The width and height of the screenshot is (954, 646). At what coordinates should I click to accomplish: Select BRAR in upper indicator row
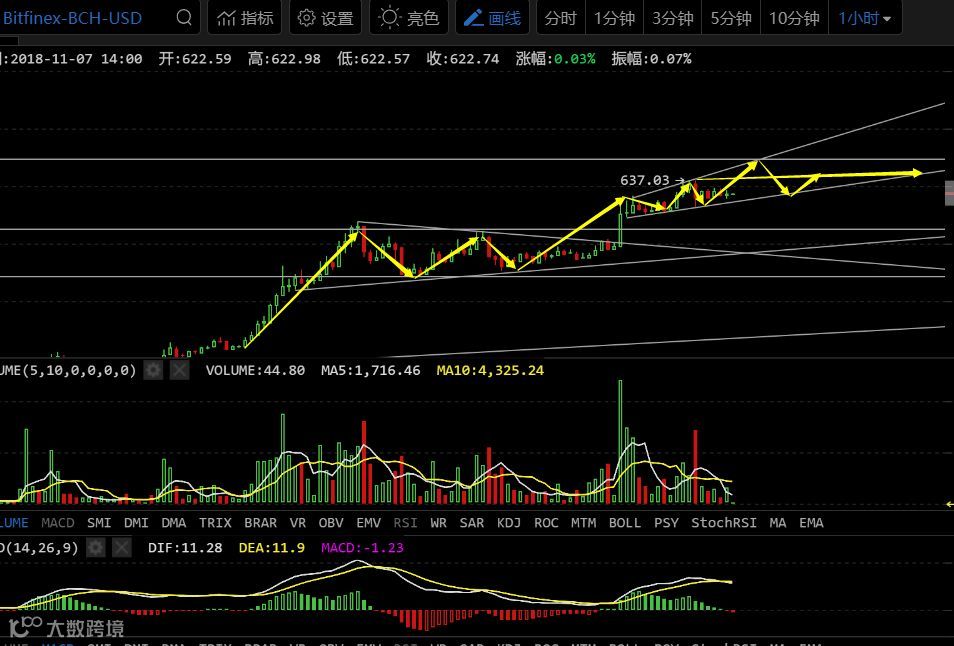click(x=260, y=523)
